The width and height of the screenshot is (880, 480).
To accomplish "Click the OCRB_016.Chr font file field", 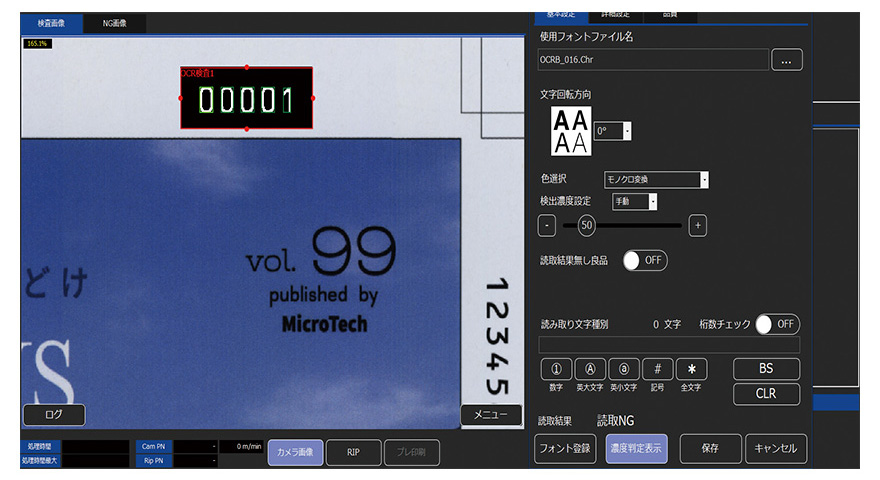I will [x=653, y=60].
